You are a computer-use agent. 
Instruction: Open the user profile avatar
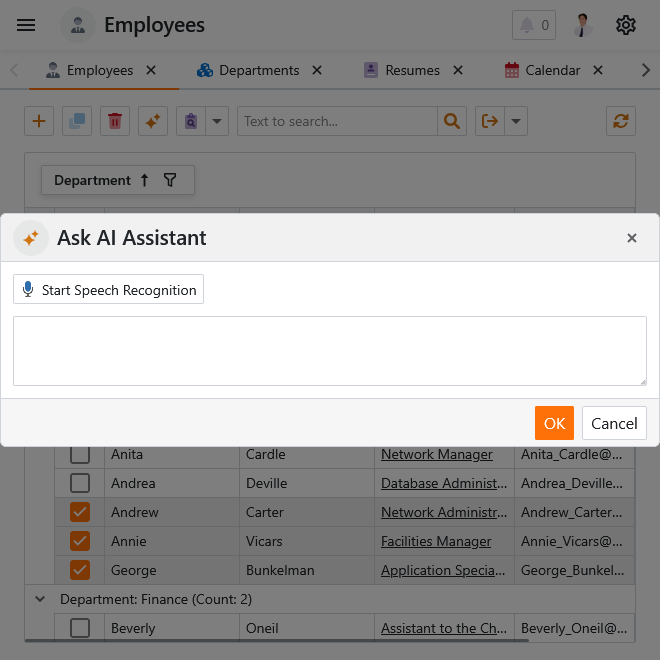583,25
